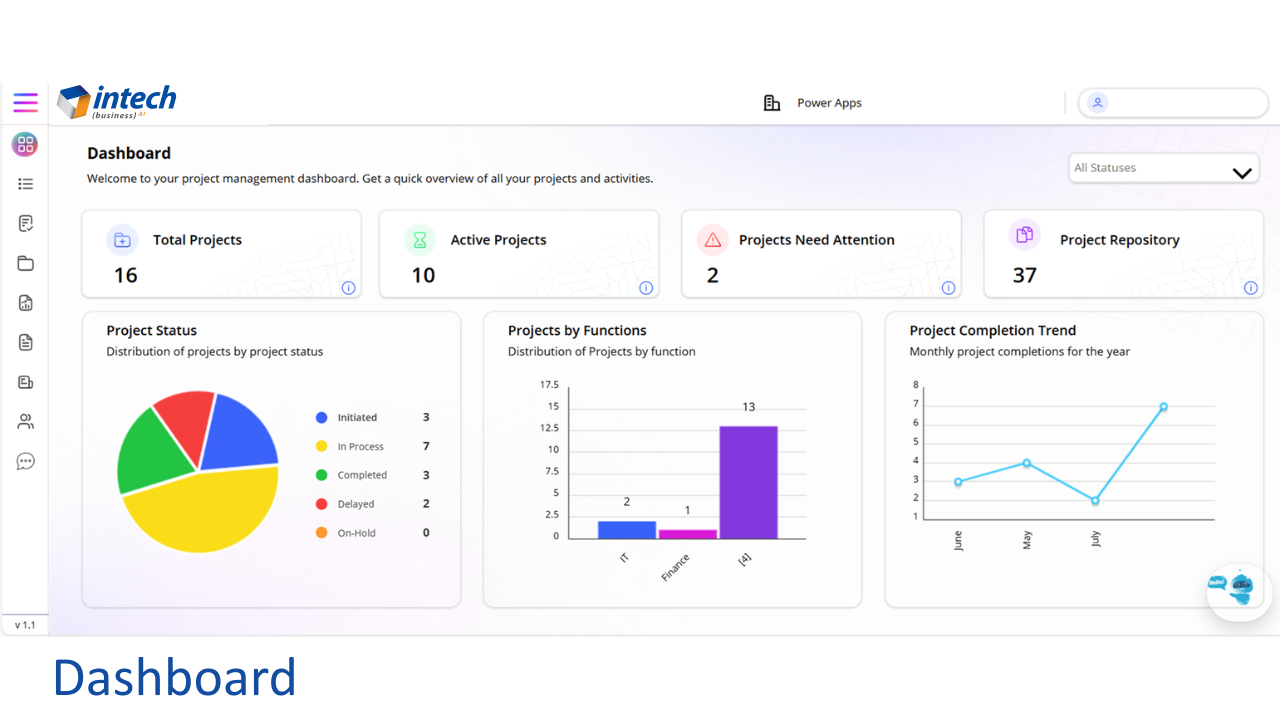
Task: Open the chat messages sidebar icon
Action: coord(26,461)
